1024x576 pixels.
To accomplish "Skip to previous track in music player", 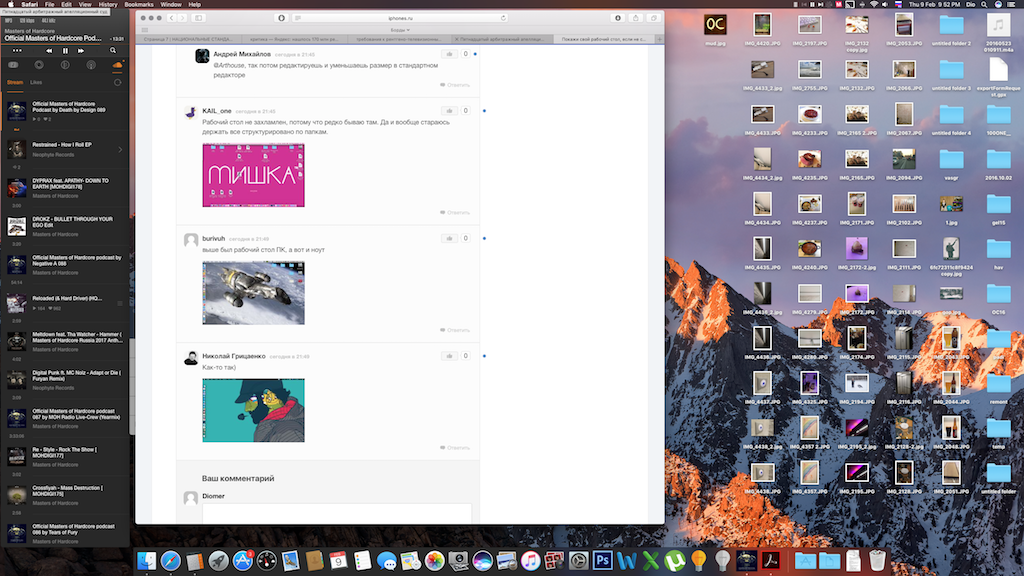I will [49, 50].
